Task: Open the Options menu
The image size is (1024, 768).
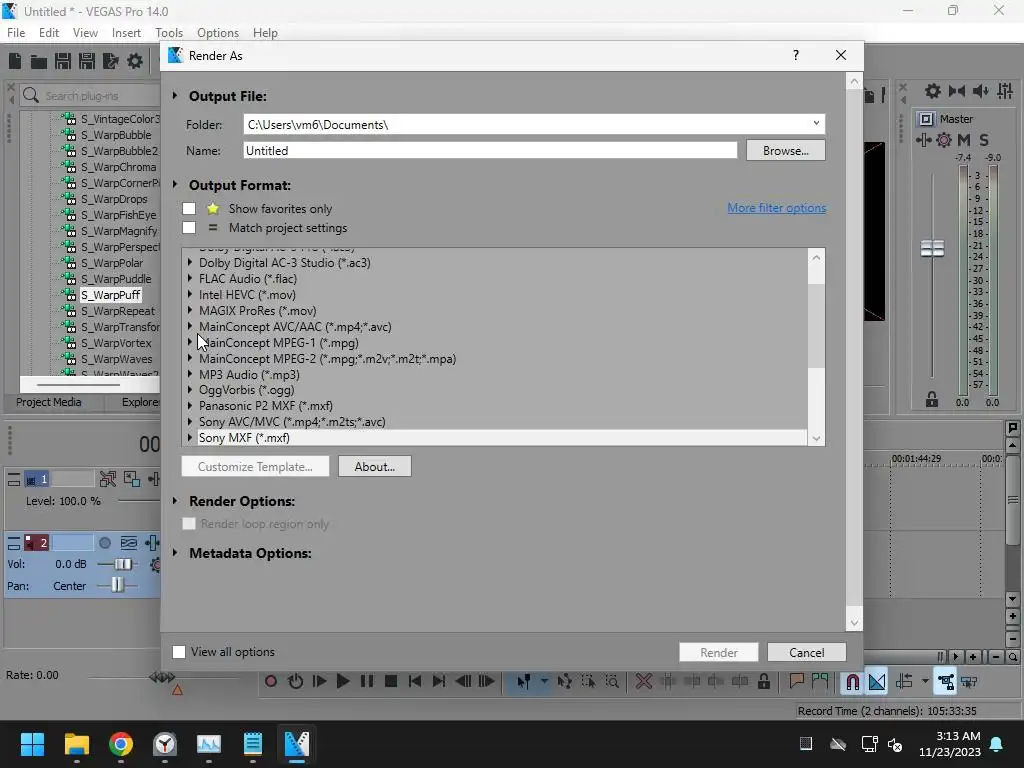Action: click(x=218, y=33)
